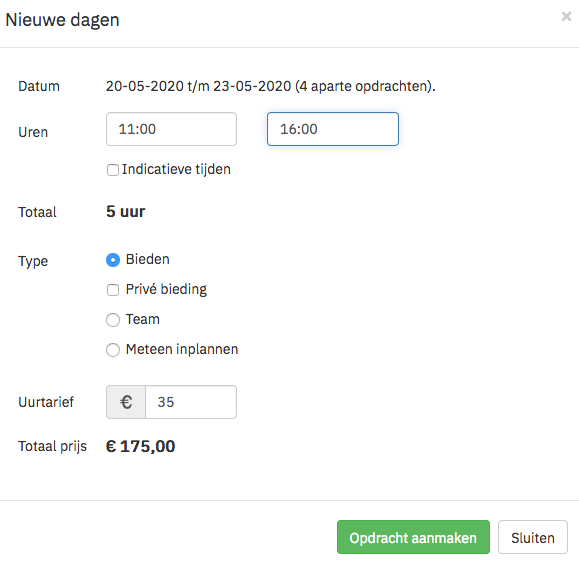This screenshot has width=579, height=567.
Task: Tick the Privé bieding checkbox
Action: point(113,290)
